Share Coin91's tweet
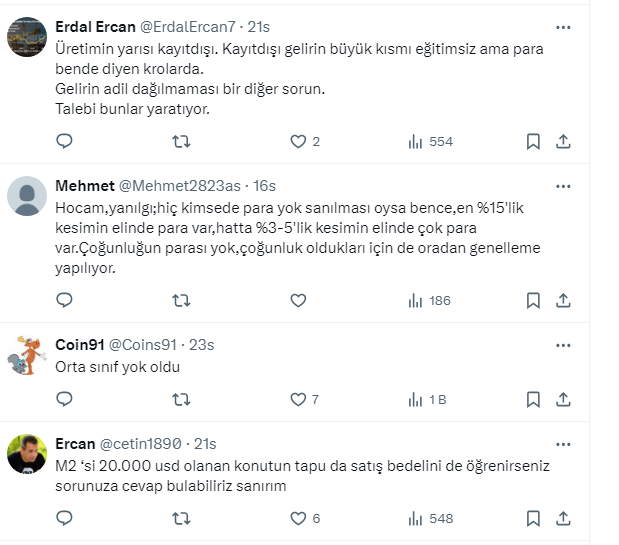619x545 pixels. point(563,399)
